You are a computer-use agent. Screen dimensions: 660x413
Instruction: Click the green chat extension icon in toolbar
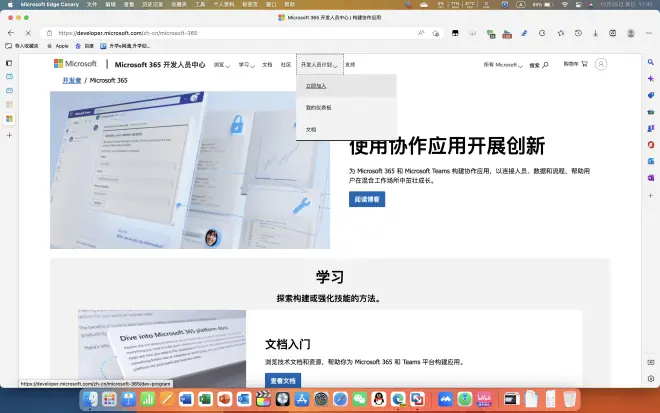click(491, 34)
